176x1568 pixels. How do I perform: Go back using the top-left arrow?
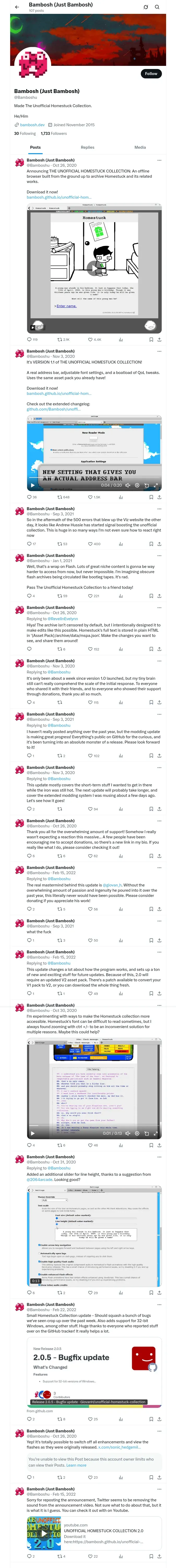[17, 7]
